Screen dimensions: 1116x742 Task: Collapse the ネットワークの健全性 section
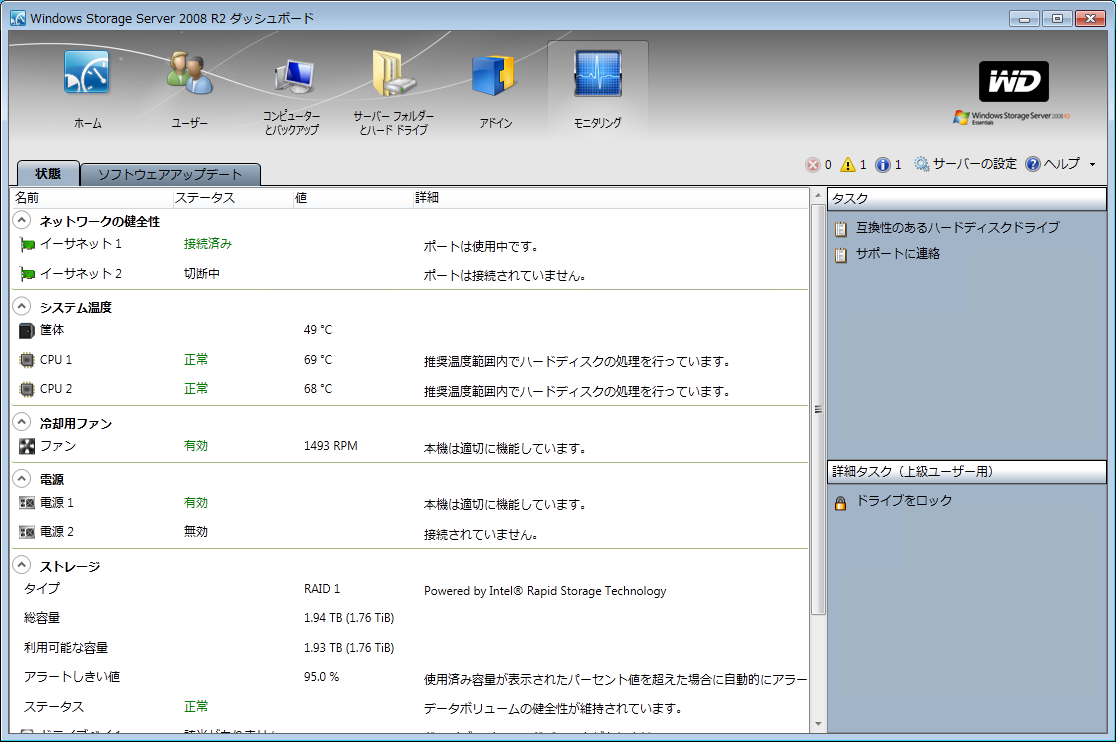pyautogui.click(x=22, y=220)
